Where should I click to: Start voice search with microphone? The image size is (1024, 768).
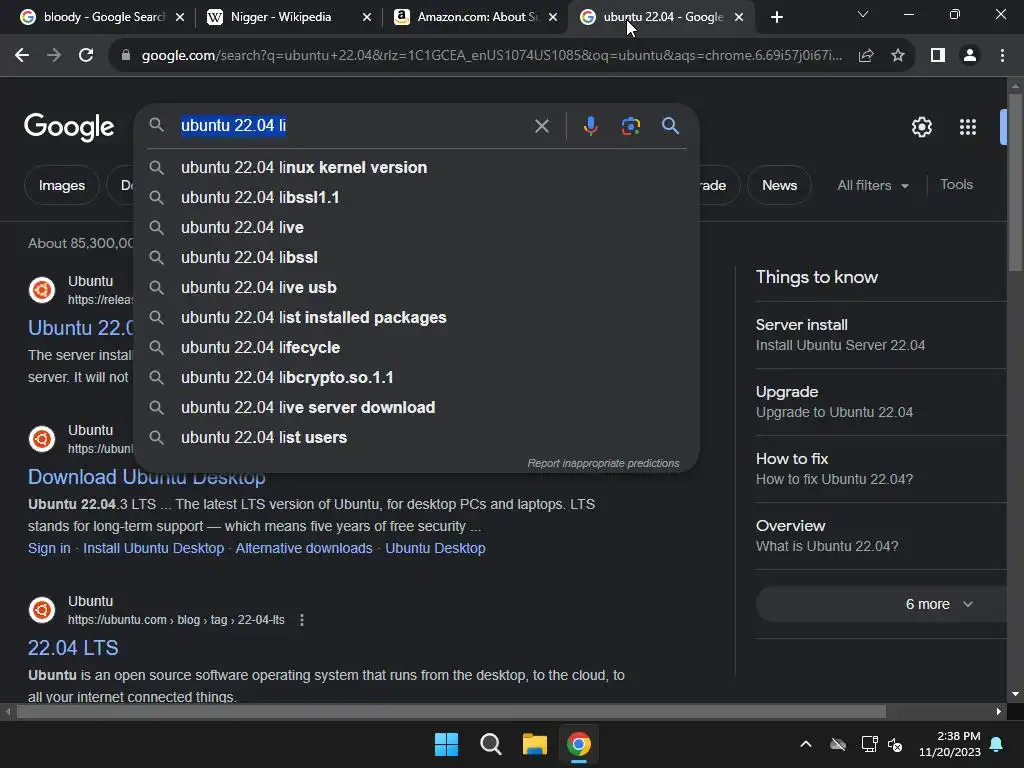(590, 125)
